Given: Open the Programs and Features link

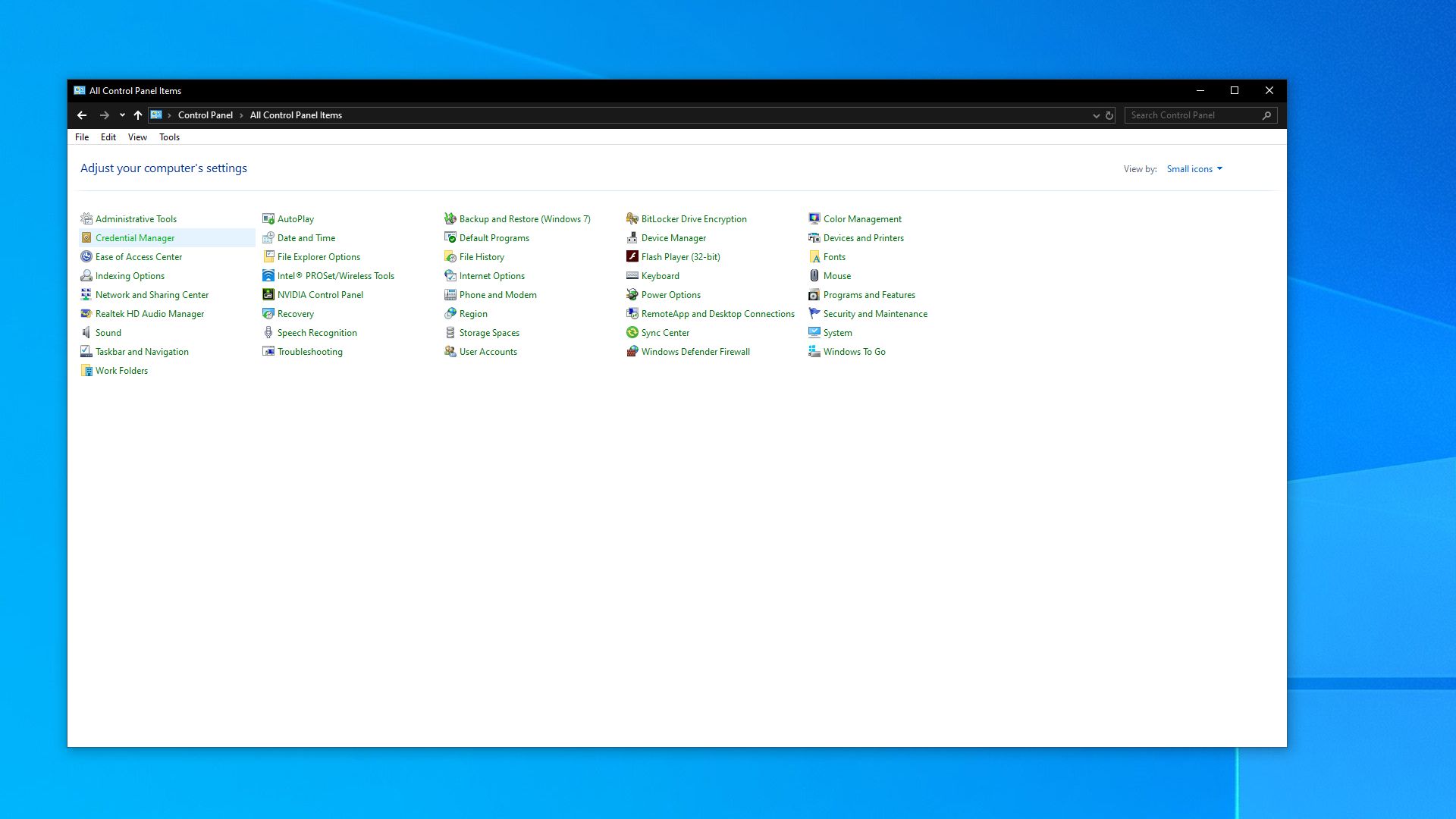Looking at the screenshot, I should pos(869,294).
